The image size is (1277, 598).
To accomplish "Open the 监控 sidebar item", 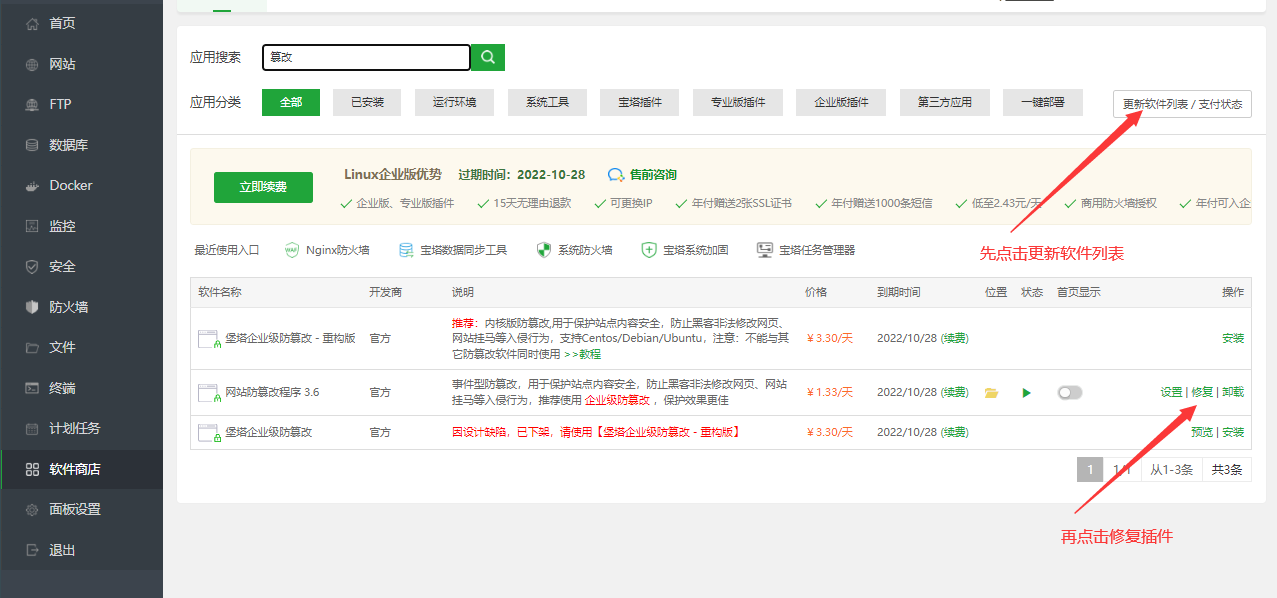I will pos(81,226).
